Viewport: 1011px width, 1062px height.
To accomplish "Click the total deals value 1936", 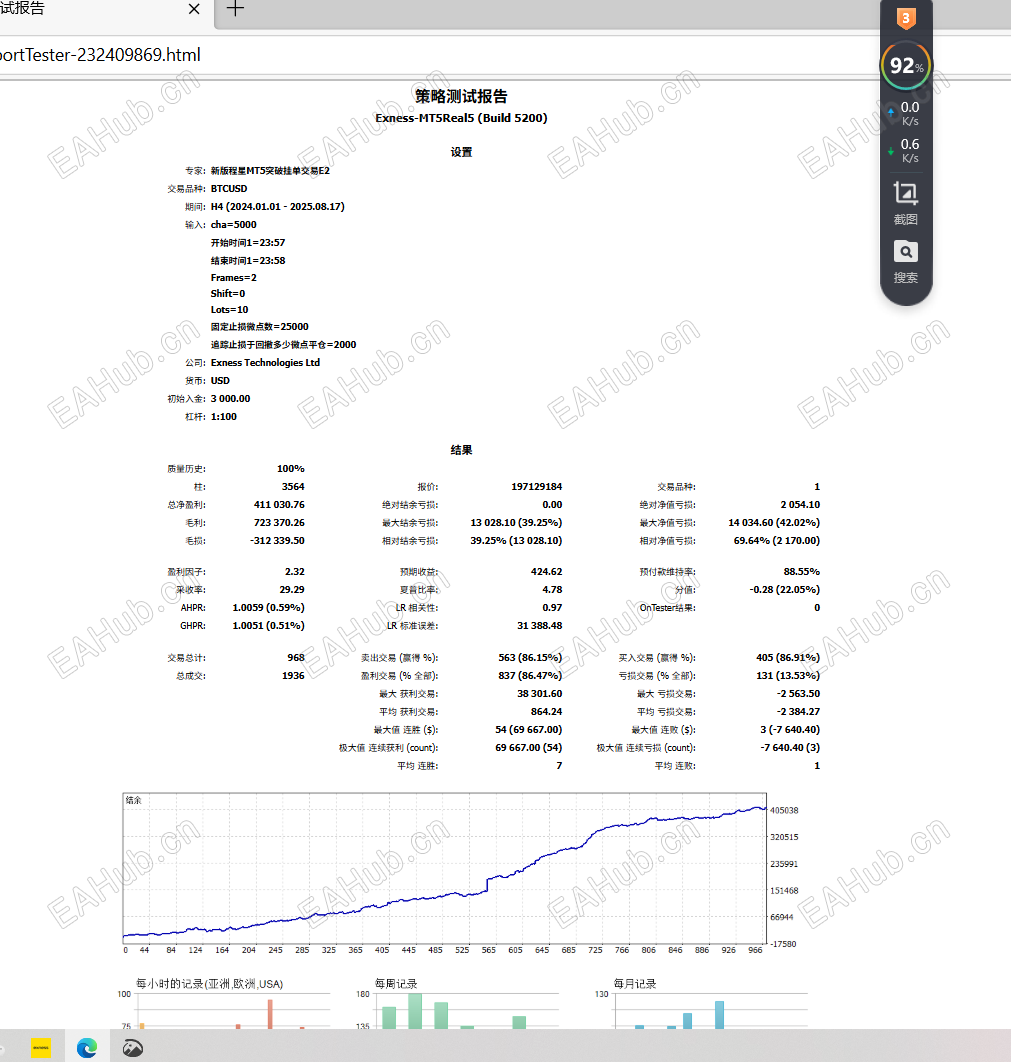I will click(293, 676).
